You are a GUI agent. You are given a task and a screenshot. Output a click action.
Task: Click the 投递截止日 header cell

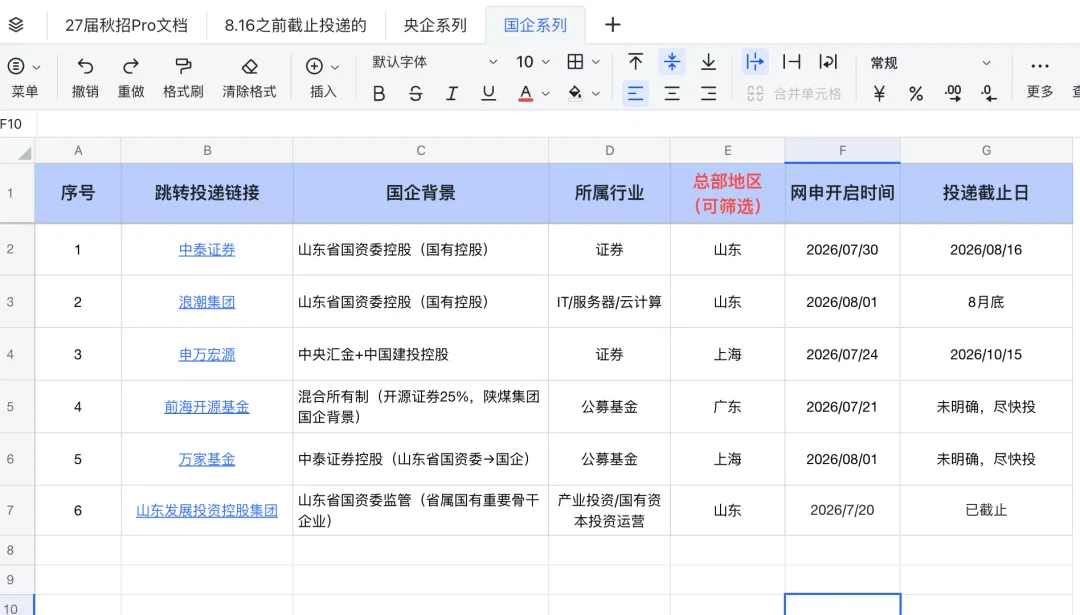[x=986, y=194]
